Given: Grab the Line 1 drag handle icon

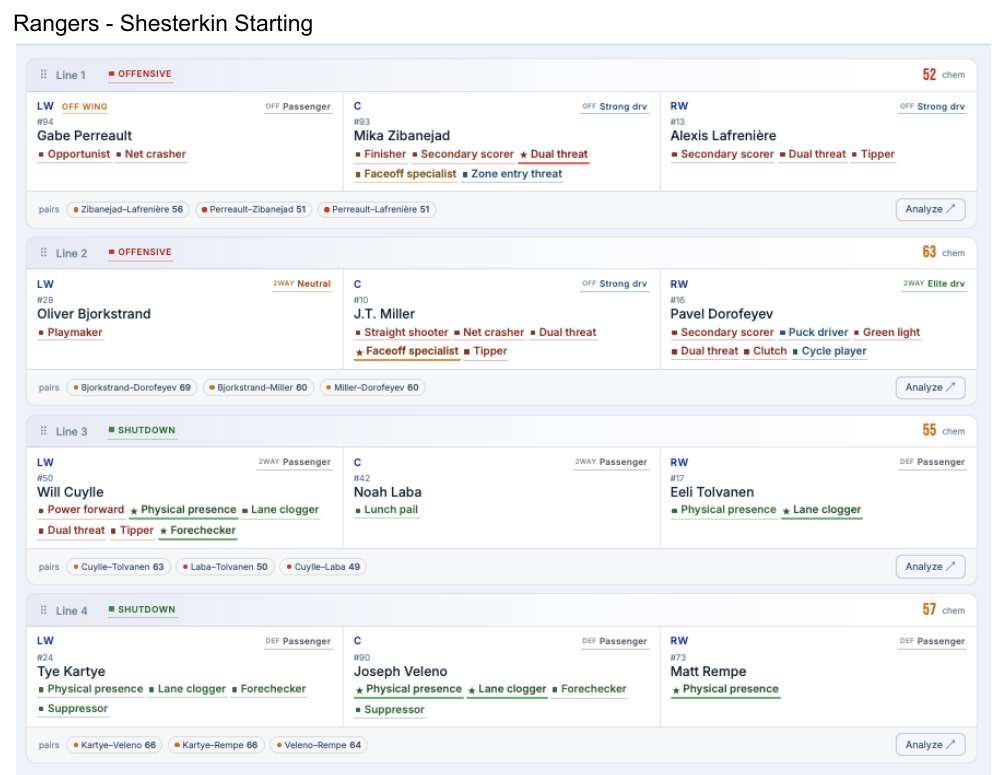Looking at the screenshot, I should click(x=44, y=74).
